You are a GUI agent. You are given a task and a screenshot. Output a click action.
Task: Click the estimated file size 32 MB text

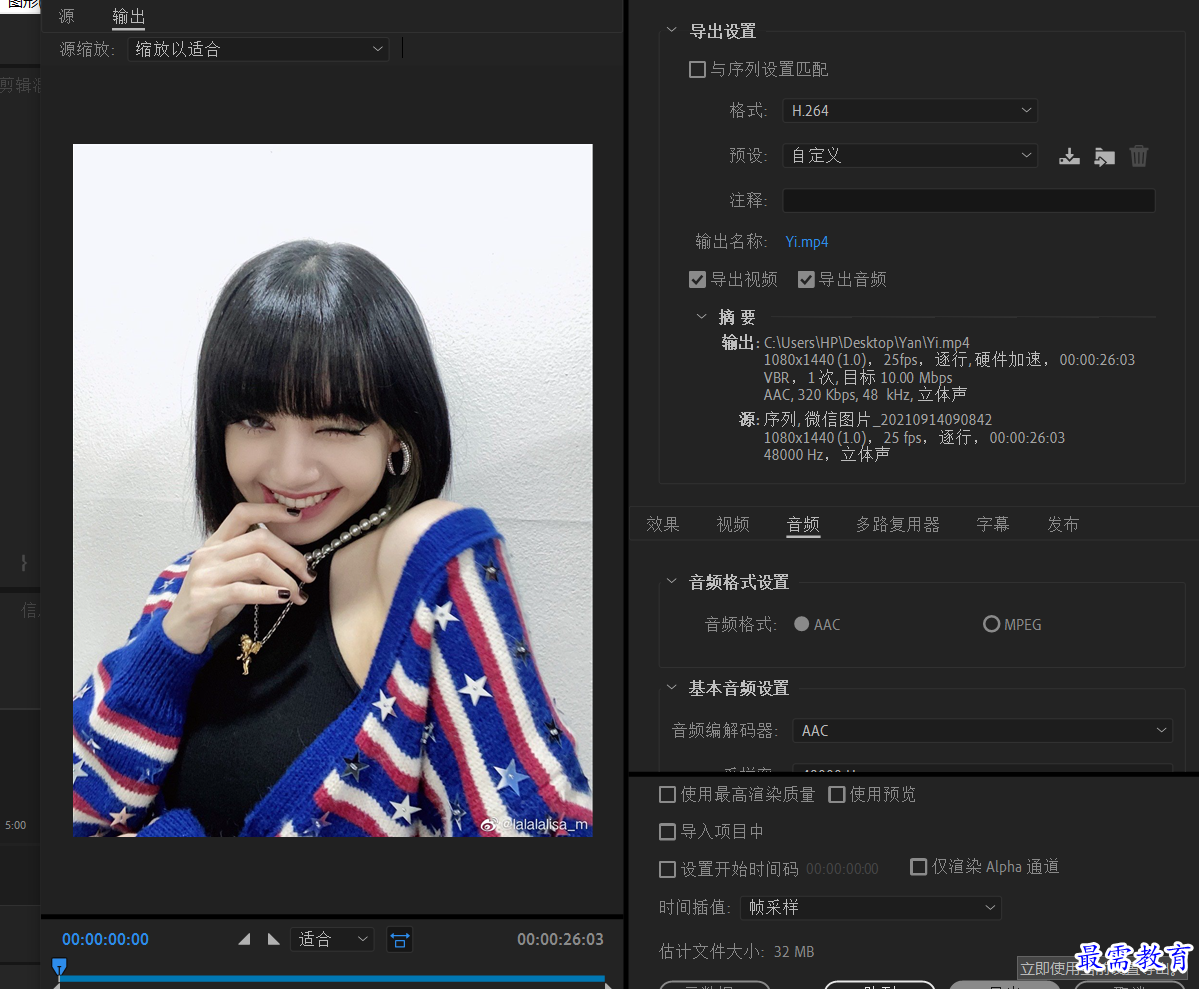[794, 952]
